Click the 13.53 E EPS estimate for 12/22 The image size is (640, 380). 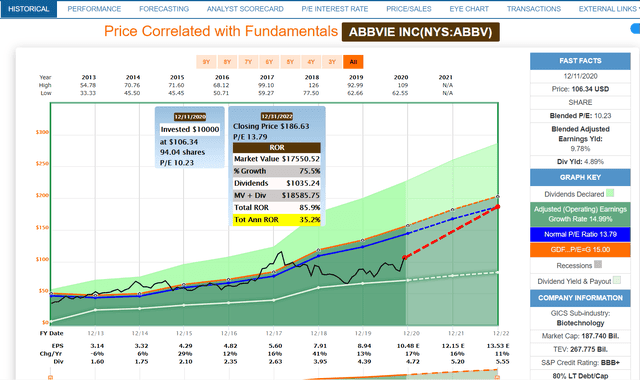tap(498, 346)
